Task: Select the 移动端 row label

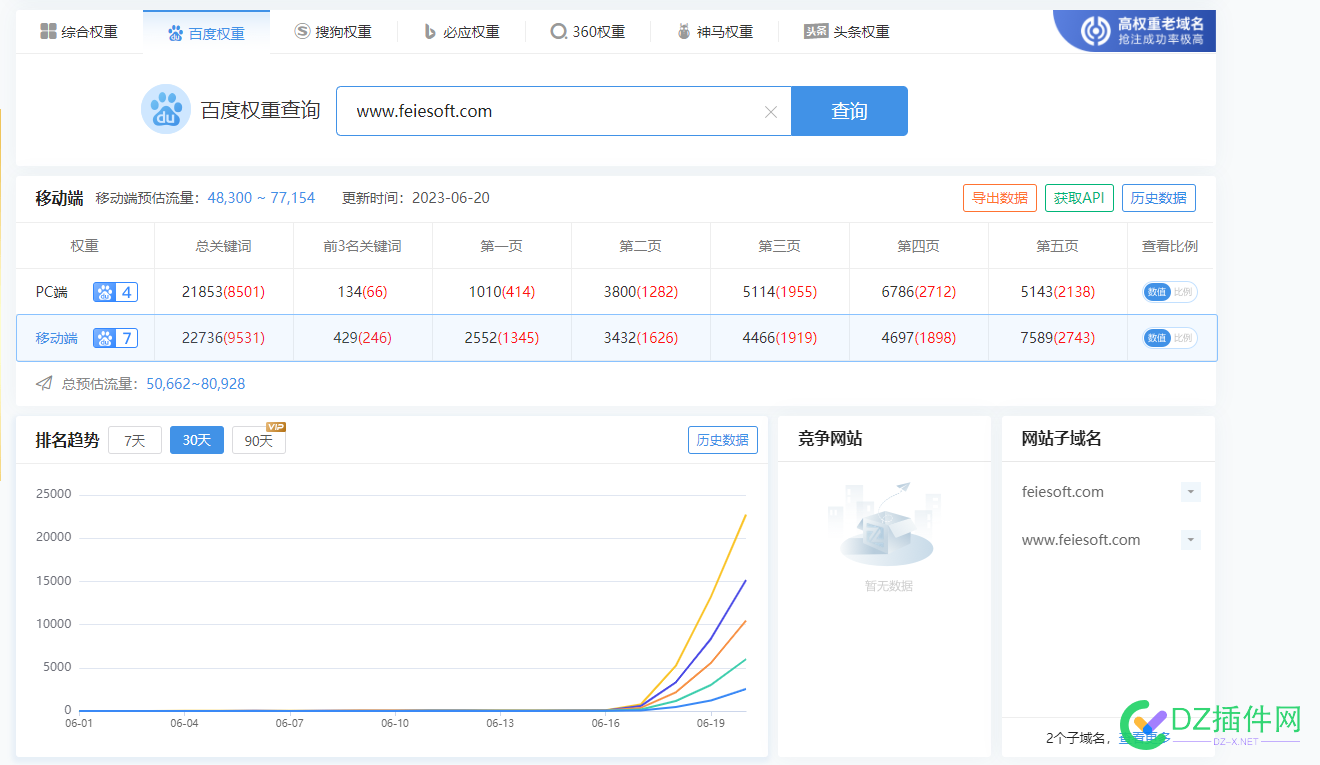Action: coord(57,338)
